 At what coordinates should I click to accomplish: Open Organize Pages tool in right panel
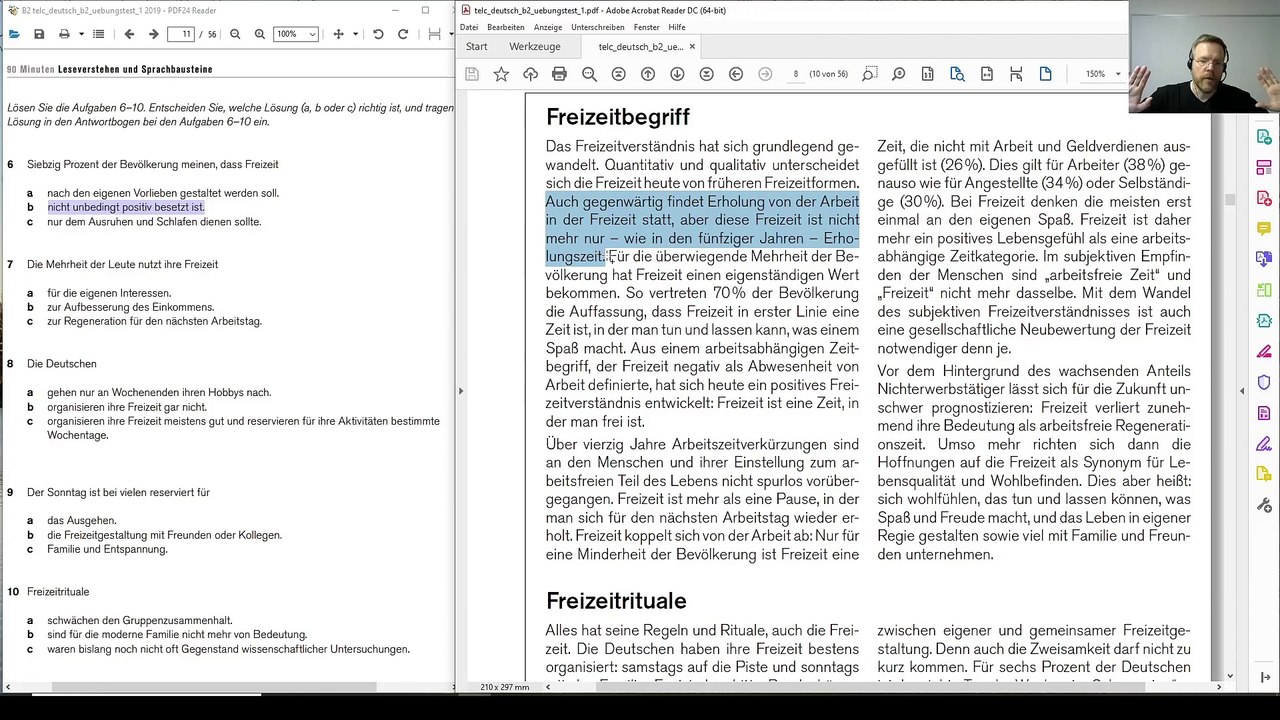[1264, 167]
